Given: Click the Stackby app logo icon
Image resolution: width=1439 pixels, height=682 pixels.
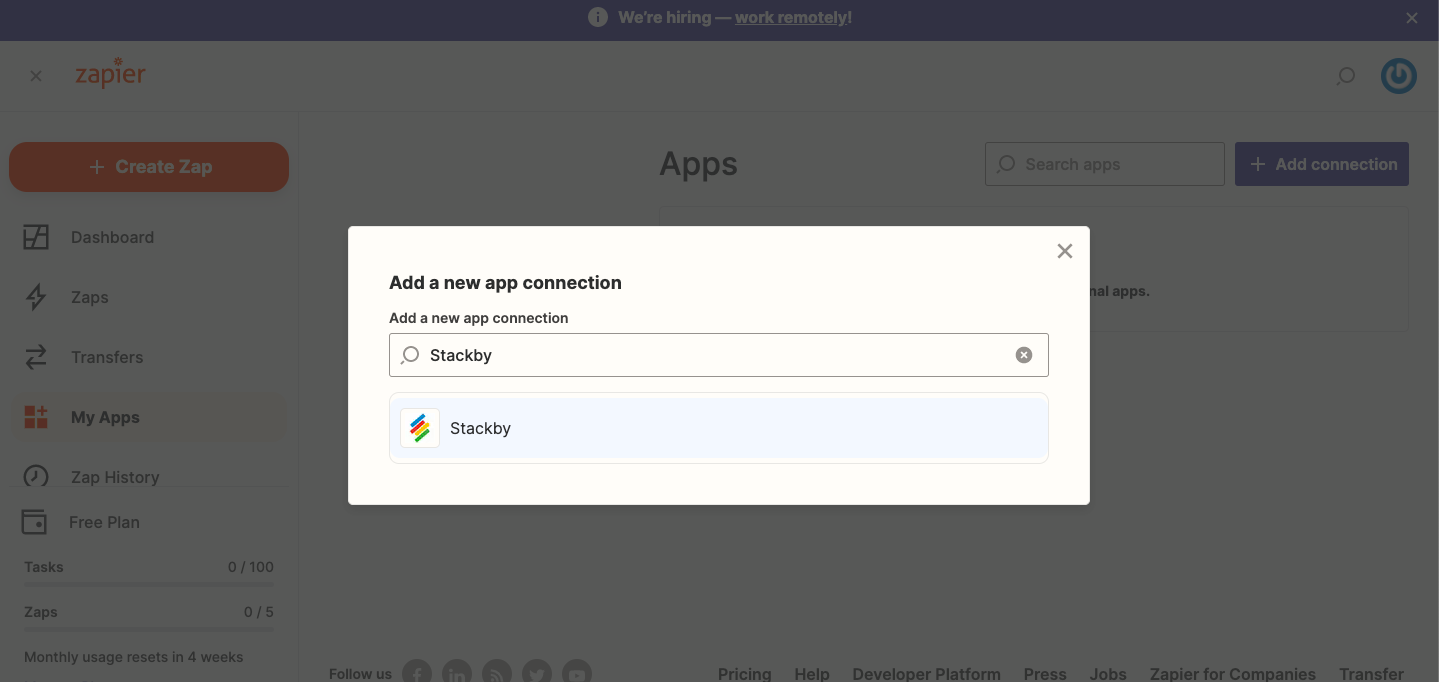Looking at the screenshot, I should [420, 428].
